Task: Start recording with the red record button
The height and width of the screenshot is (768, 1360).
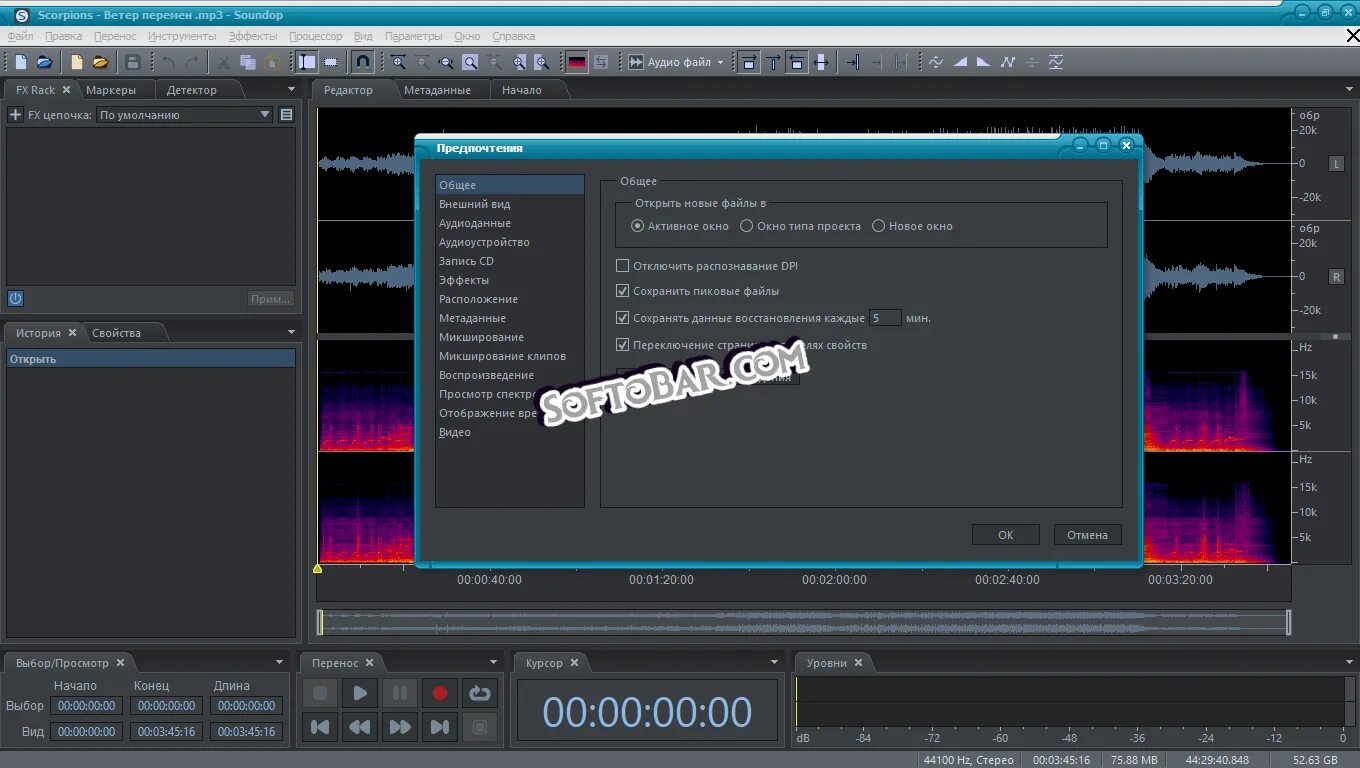Action: click(440, 693)
